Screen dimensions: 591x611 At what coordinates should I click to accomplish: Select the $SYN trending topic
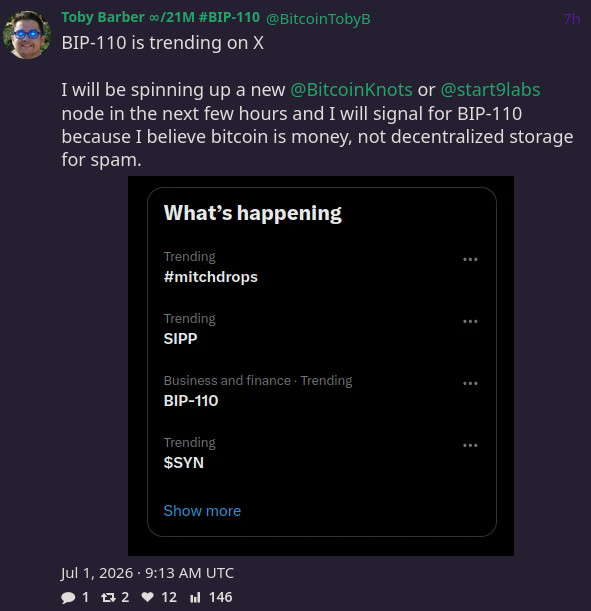click(x=183, y=463)
